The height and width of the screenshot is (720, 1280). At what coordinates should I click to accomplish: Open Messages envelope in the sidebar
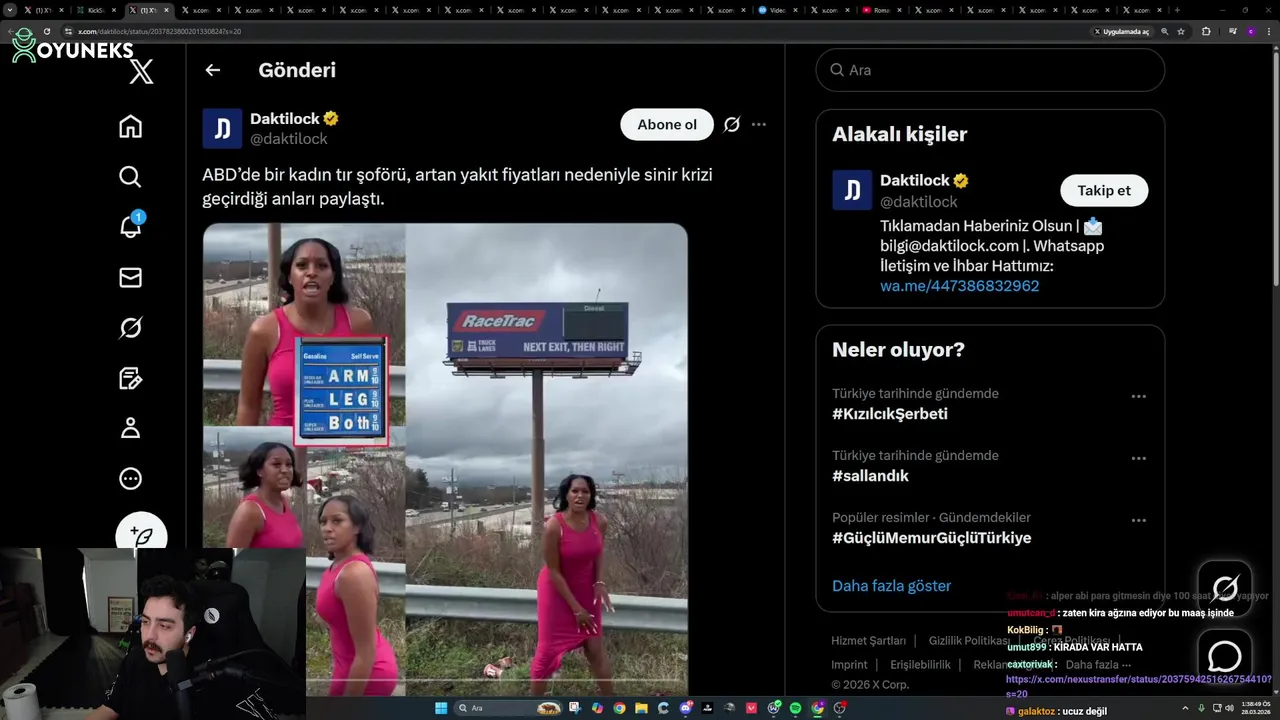130,277
